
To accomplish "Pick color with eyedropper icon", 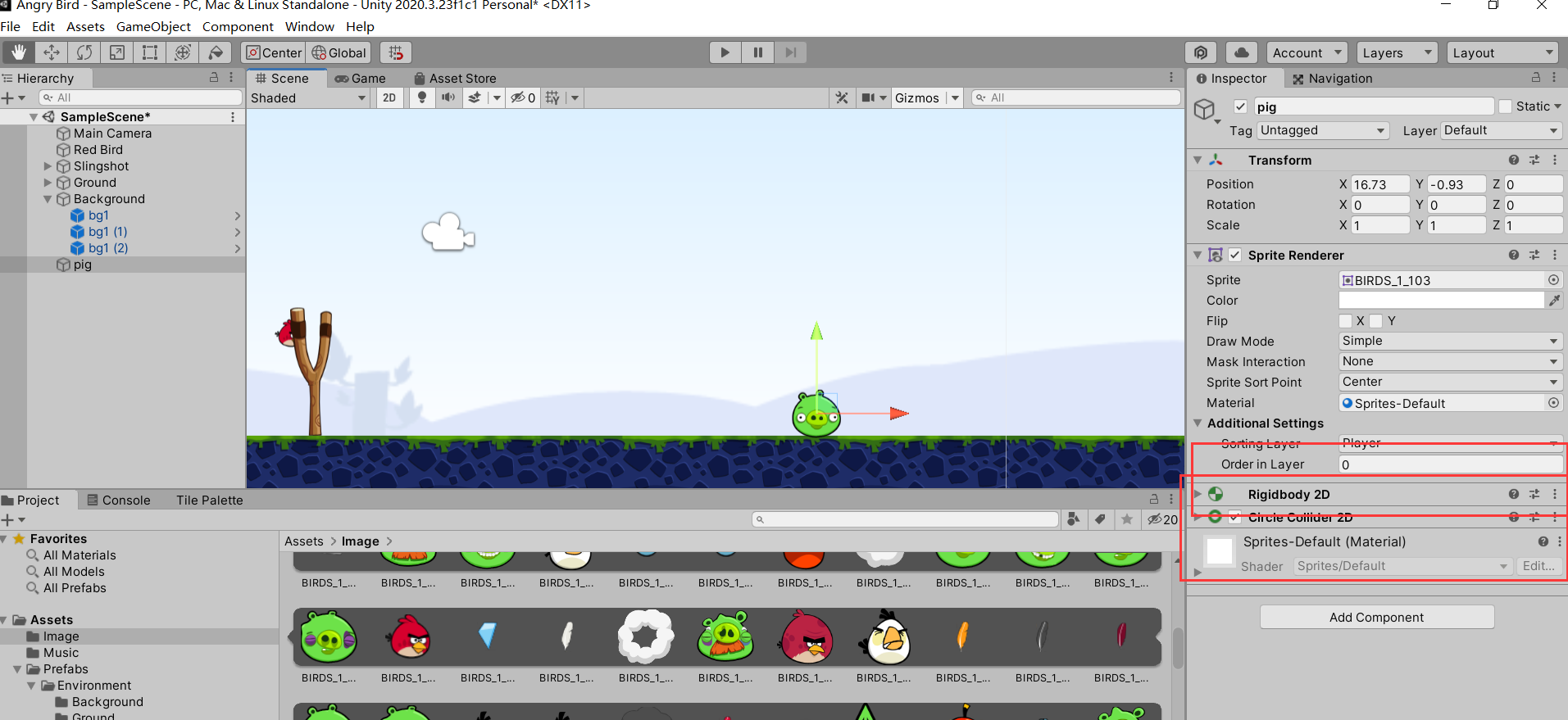I will click(x=1554, y=301).
